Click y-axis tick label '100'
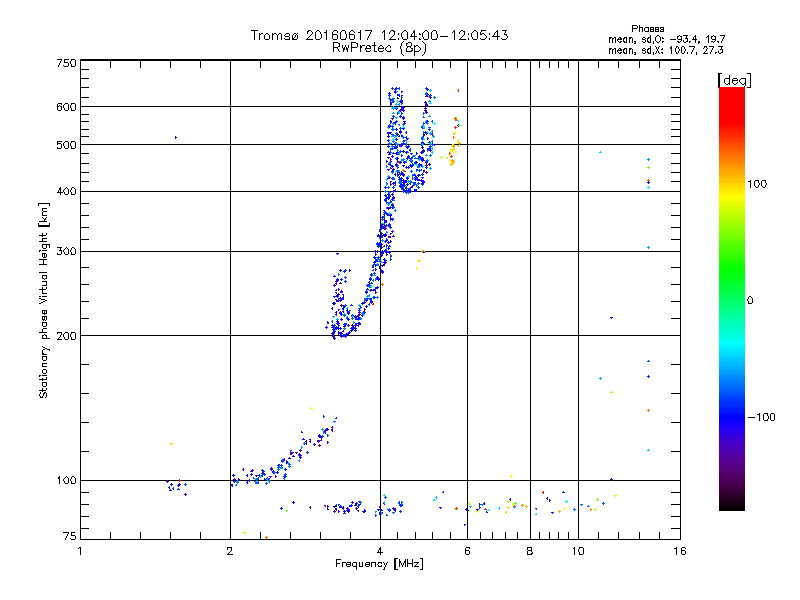The image size is (800, 600). (66, 481)
